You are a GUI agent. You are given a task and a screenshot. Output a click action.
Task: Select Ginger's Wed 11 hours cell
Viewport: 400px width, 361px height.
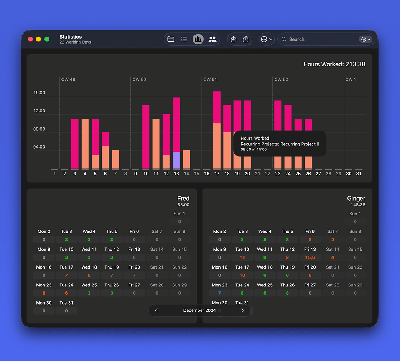(x=265, y=257)
